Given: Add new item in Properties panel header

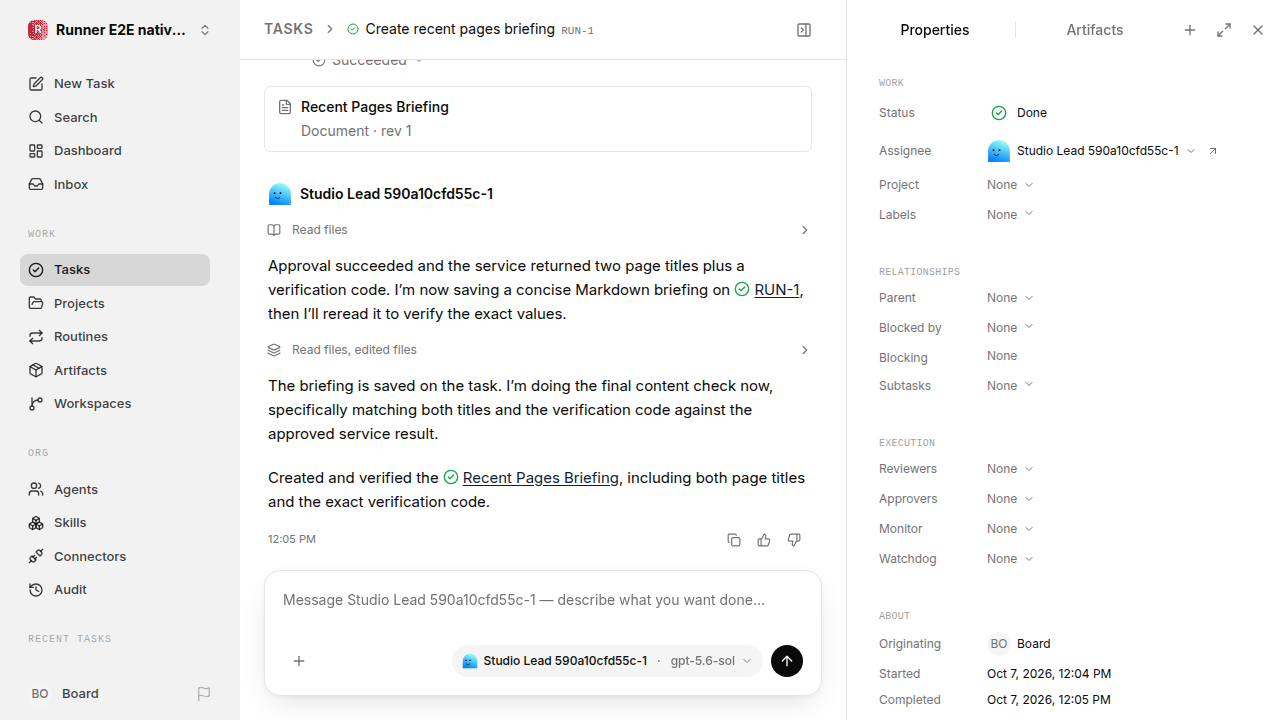Looking at the screenshot, I should tap(1190, 30).
